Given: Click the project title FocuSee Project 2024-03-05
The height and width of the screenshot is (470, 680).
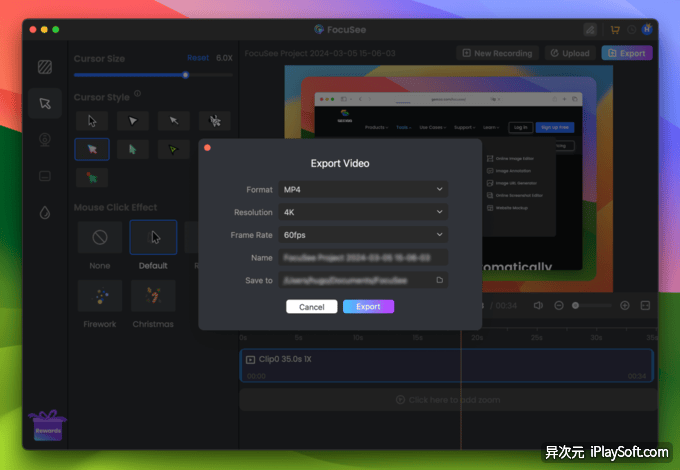Looking at the screenshot, I should pyautogui.click(x=320, y=53).
